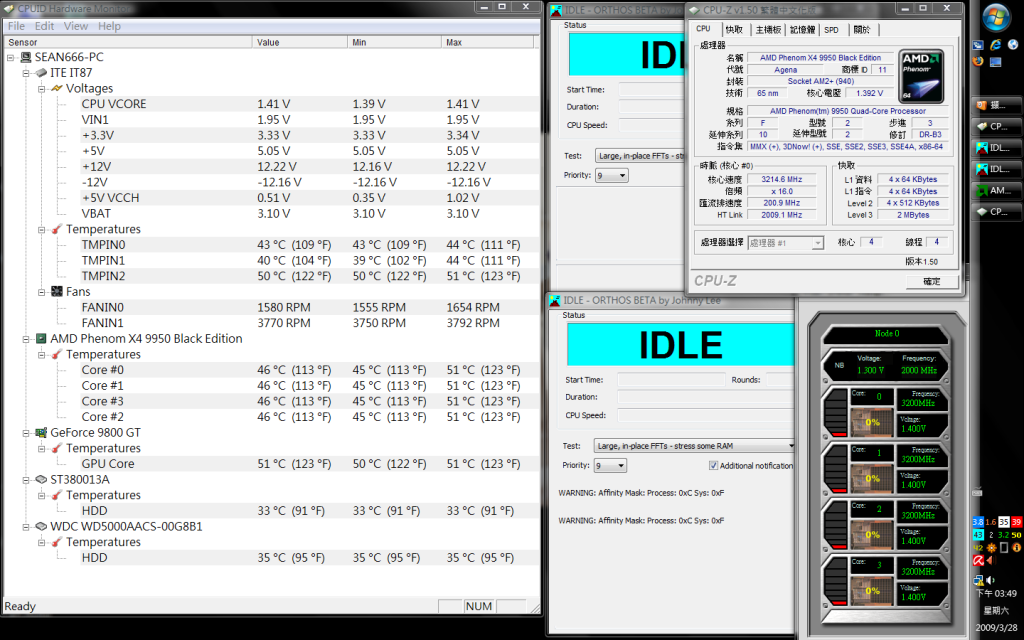Select the Core #3 temperature row
The width and height of the screenshot is (1024, 640).
tap(310, 401)
